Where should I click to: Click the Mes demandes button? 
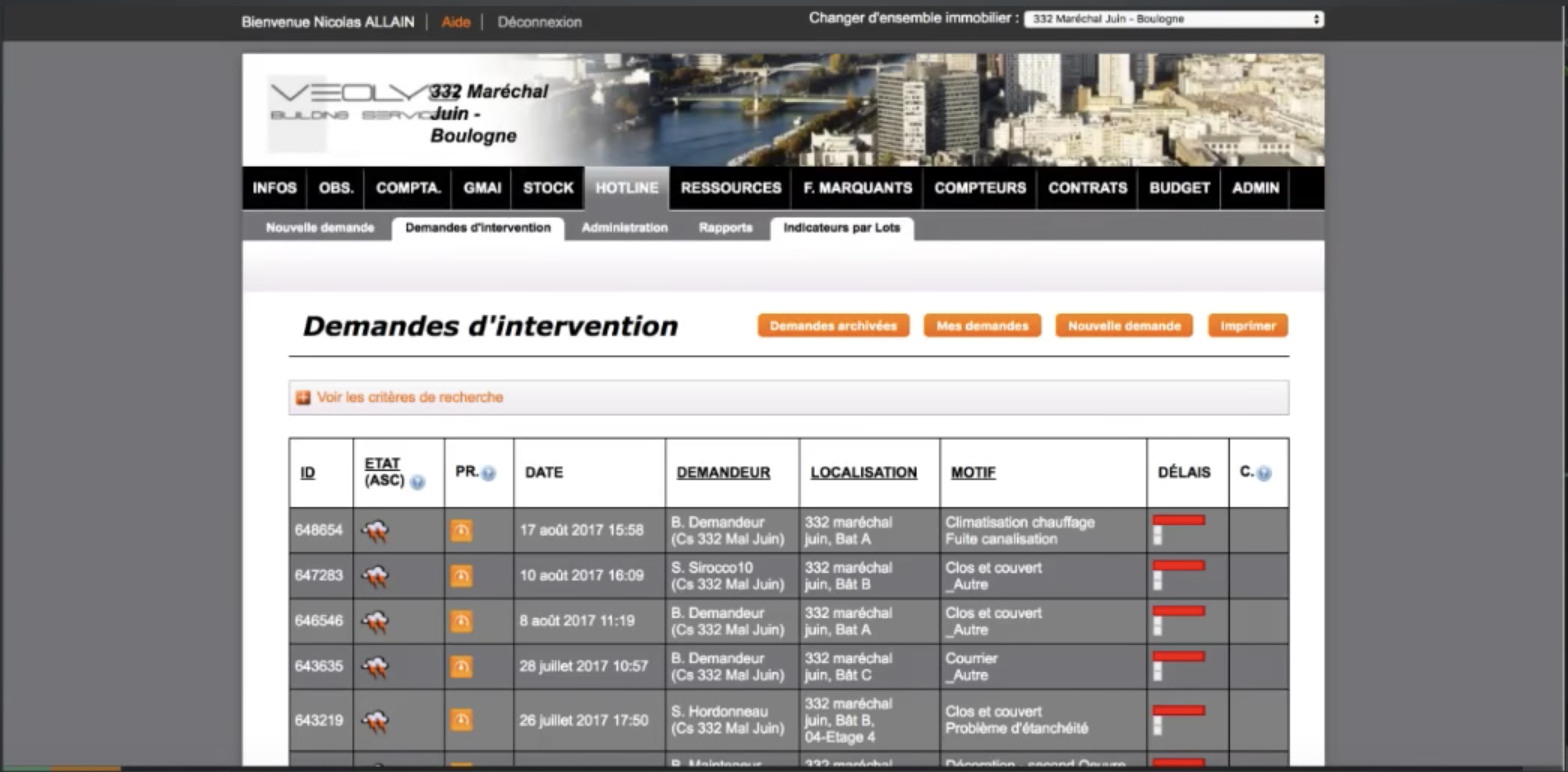(982, 326)
